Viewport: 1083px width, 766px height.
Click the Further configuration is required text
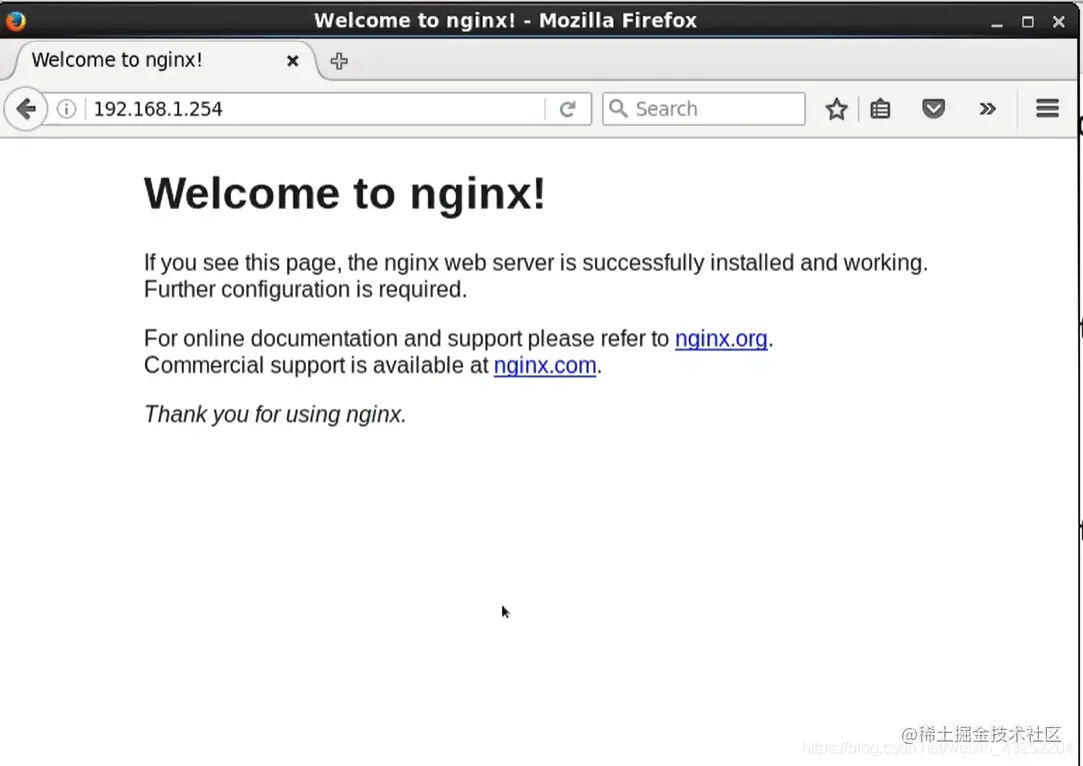pos(305,289)
